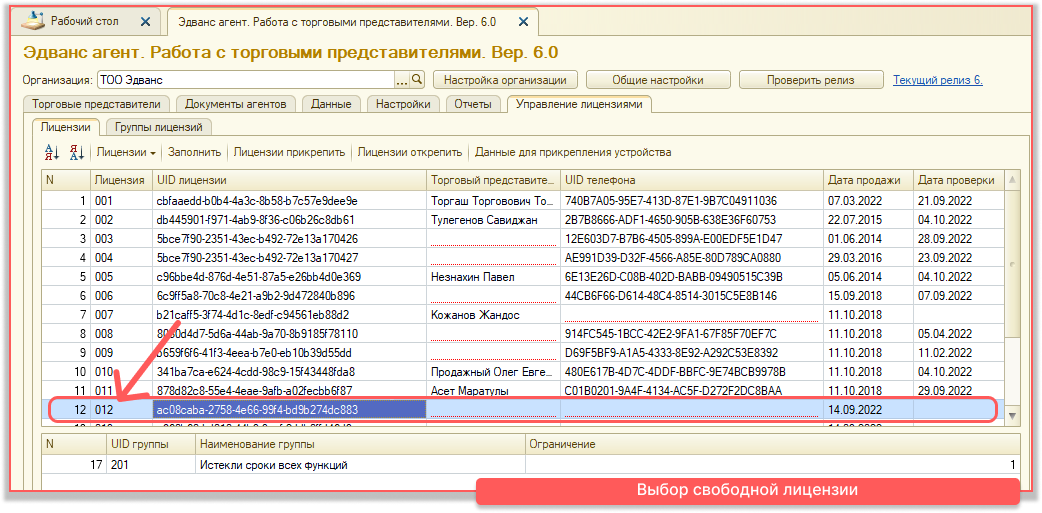The width and height of the screenshot is (1042, 513).
Task: Click Лицензия column header
Action: tap(122, 180)
